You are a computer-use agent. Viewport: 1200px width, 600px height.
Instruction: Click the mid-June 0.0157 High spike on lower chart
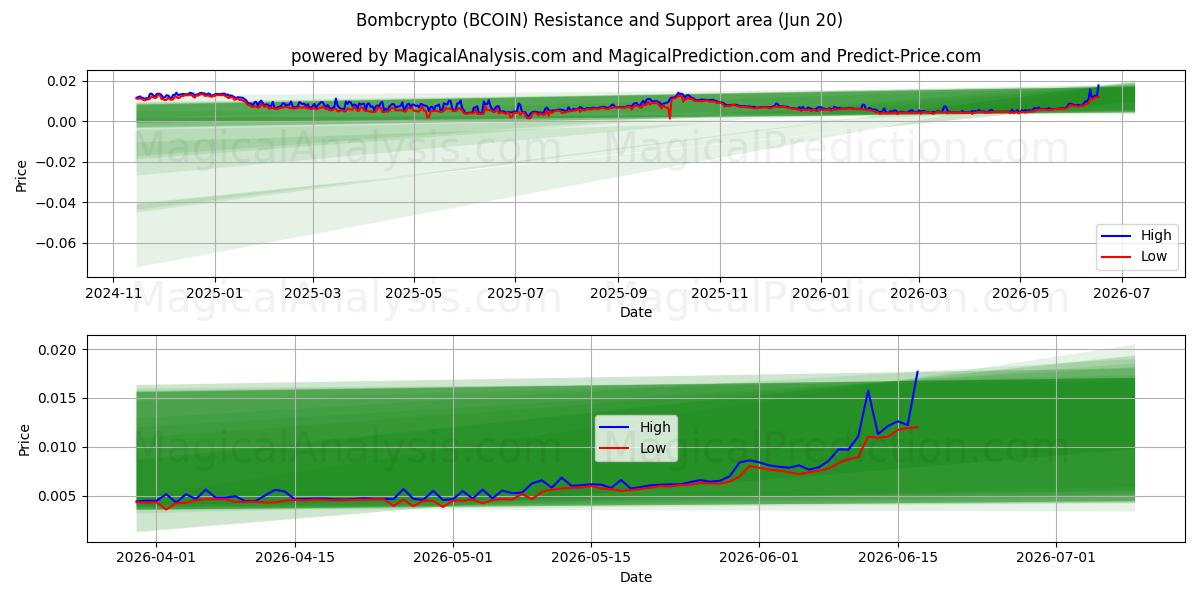coord(868,391)
